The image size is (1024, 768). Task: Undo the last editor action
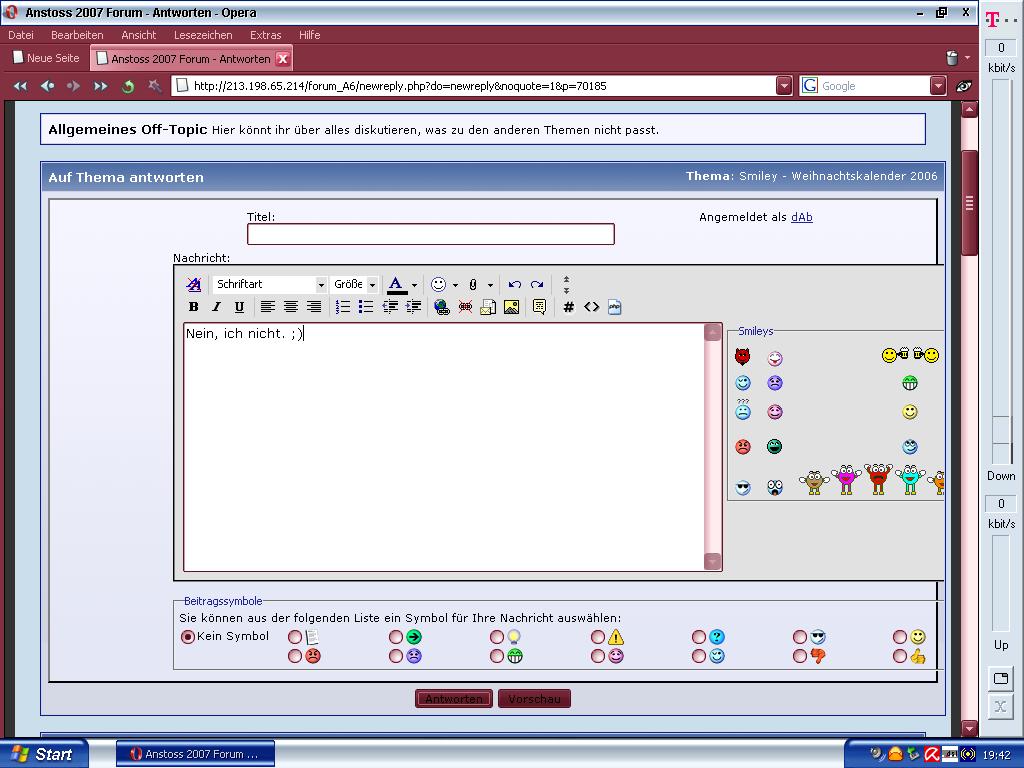pyautogui.click(x=515, y=284)
